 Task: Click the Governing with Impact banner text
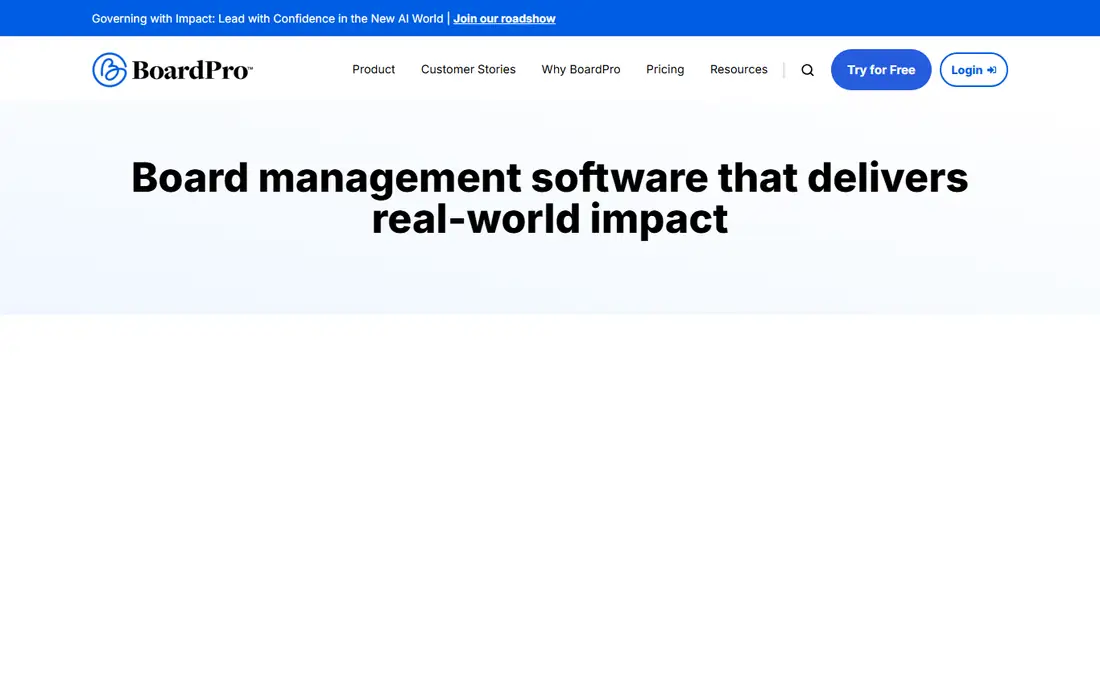(267, 19)
